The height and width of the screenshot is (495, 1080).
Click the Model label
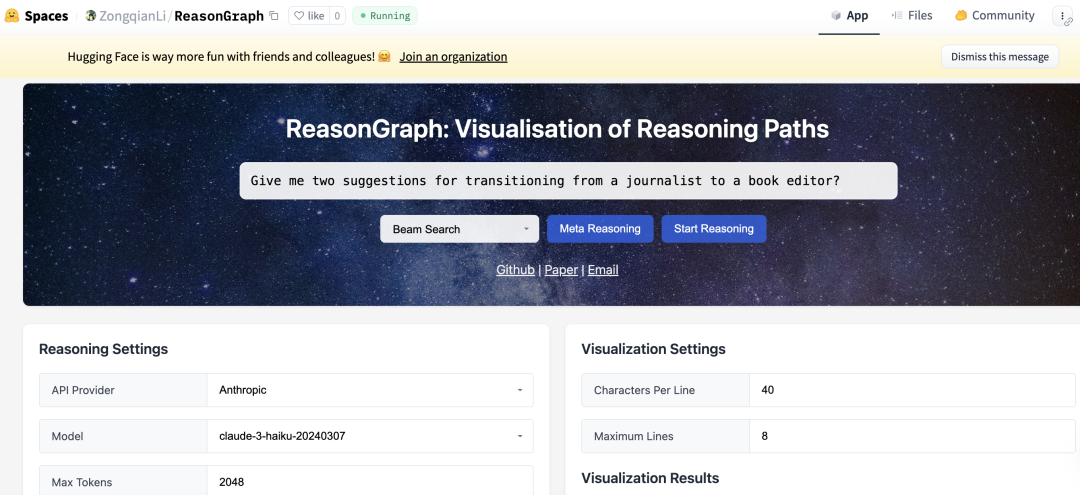67,436
